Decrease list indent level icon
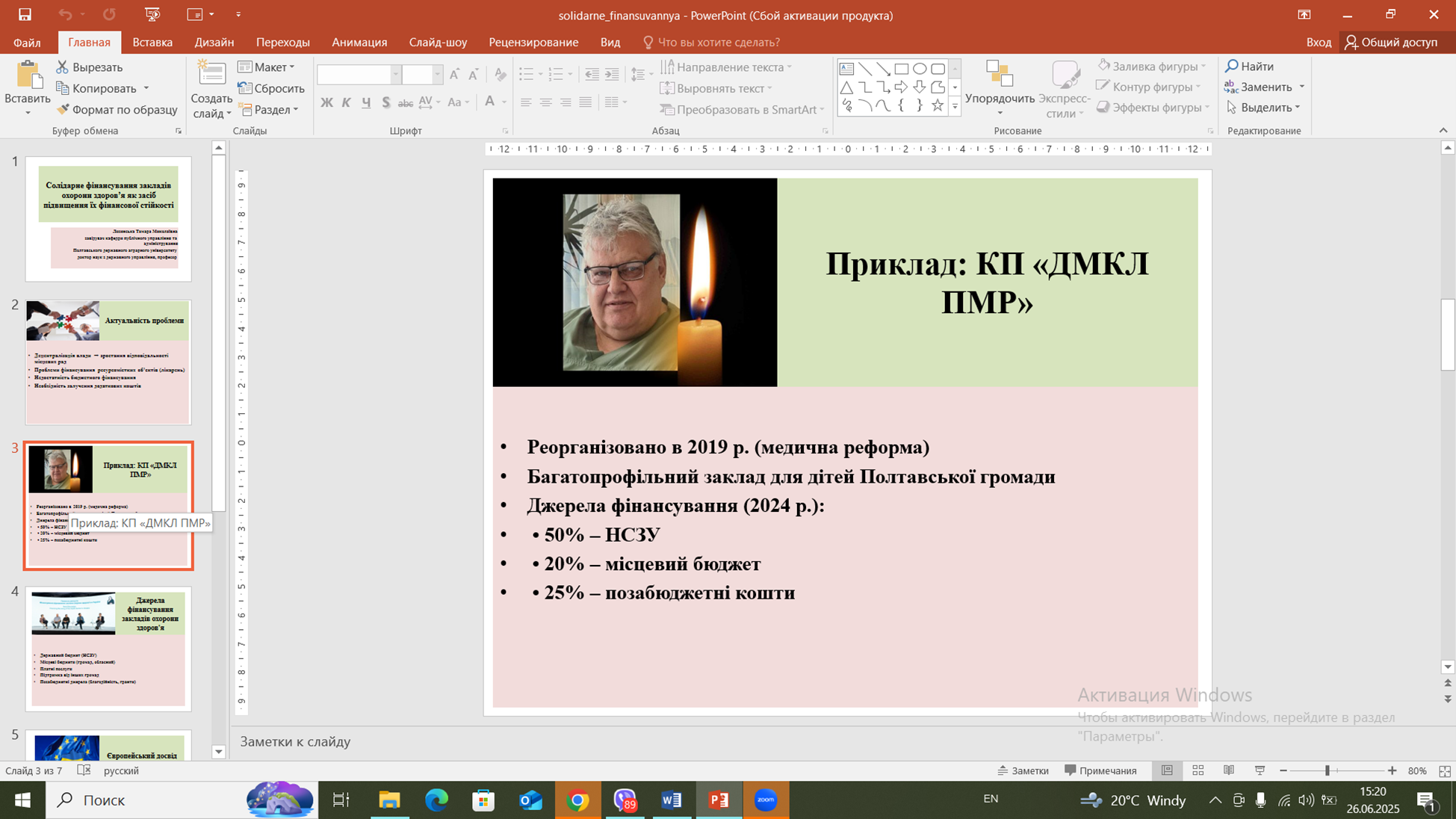This screenshot has width=1456, height=819. (x=592, y=74)
